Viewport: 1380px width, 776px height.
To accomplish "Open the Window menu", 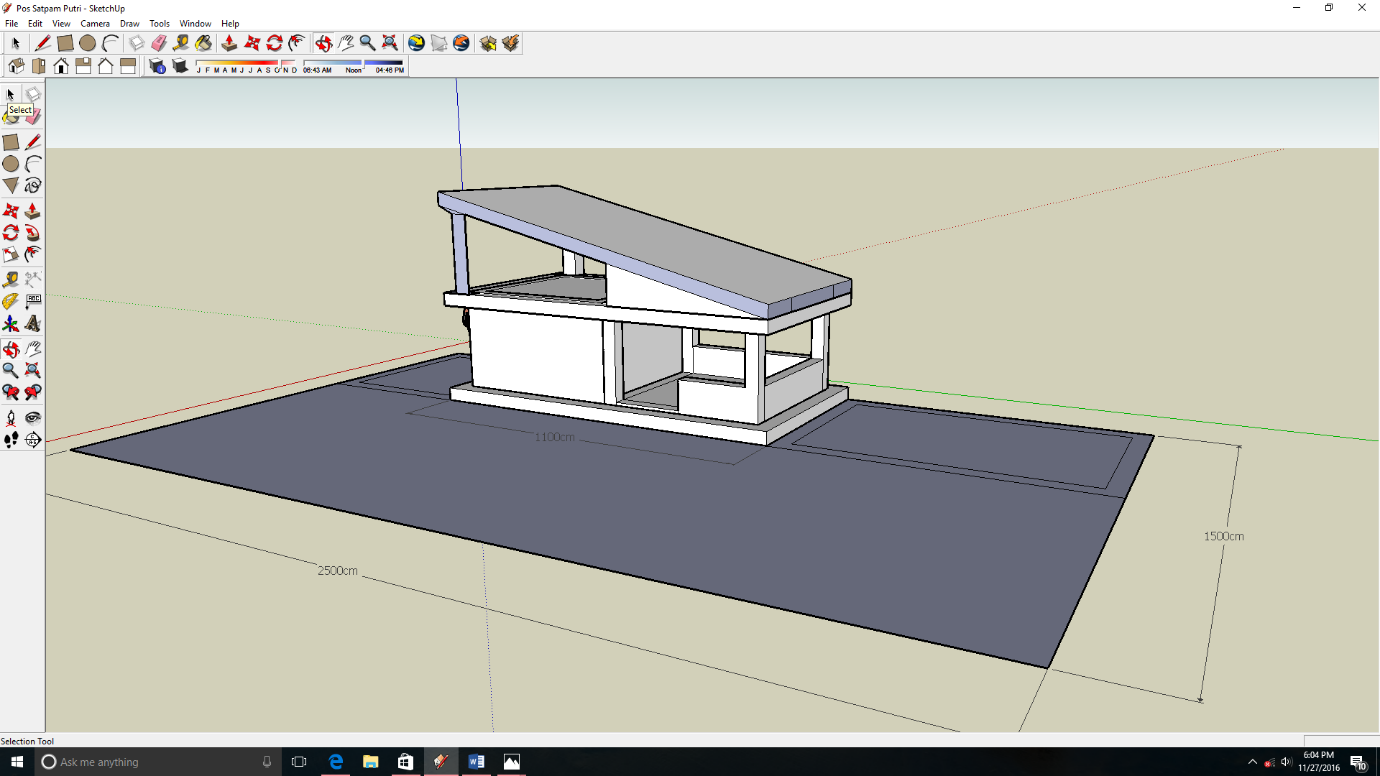I will [x=195, y=23].
